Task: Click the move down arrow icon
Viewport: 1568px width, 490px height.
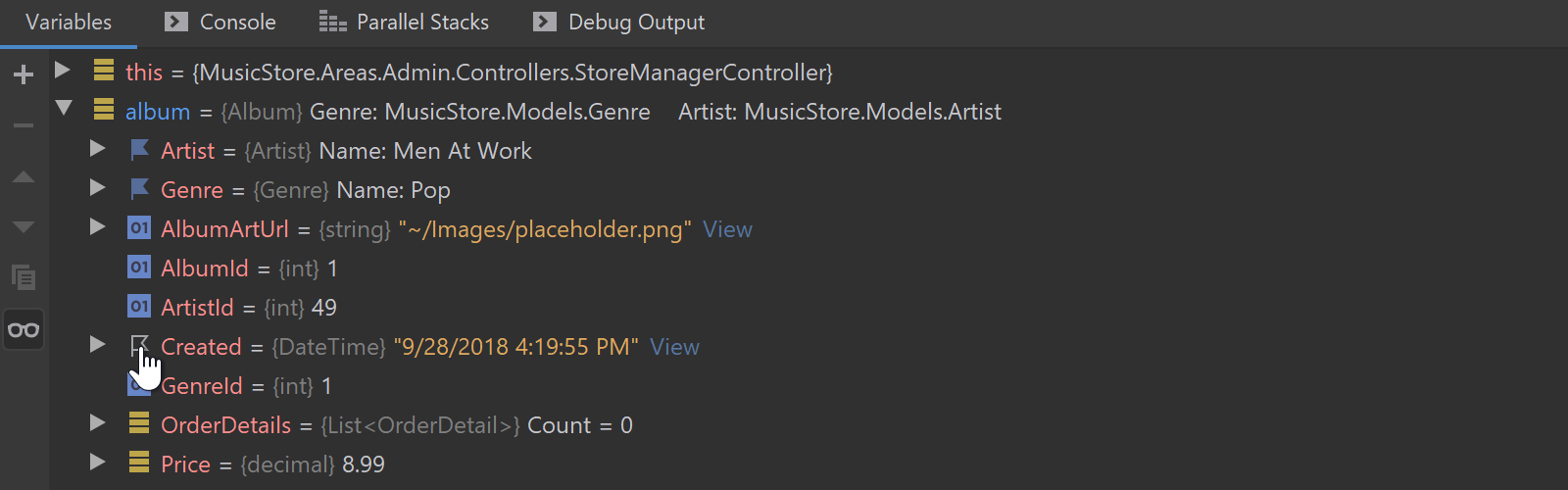Action: tap(24, 227)
